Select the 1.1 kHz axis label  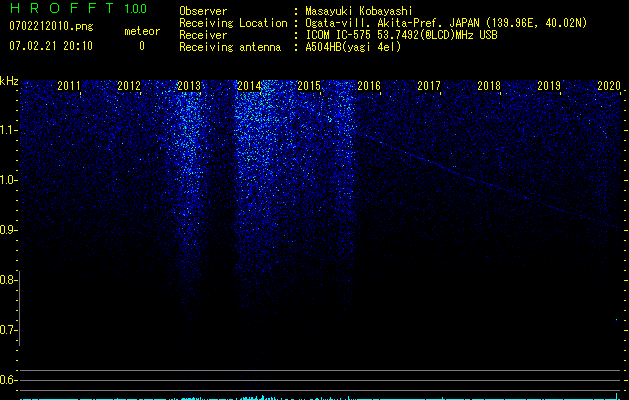[x=8, y=130]
